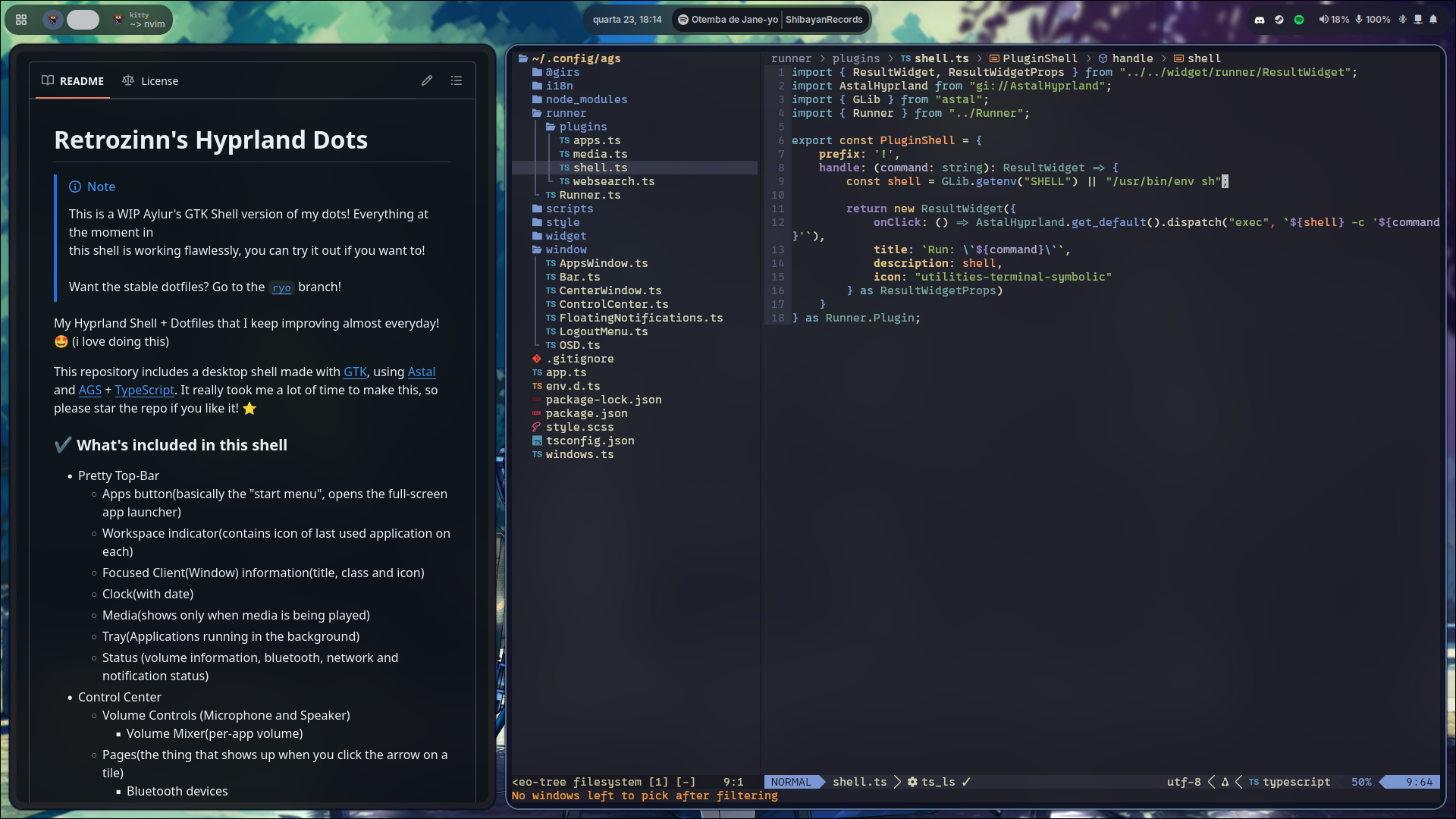This screenshot has width=1456, height=819.
Task: Collapse the runner folder
Action: click(560, 113)
